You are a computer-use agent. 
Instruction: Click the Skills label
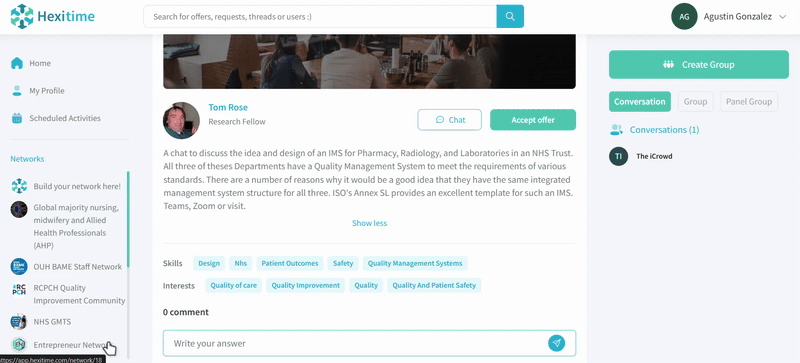[172, 263]
